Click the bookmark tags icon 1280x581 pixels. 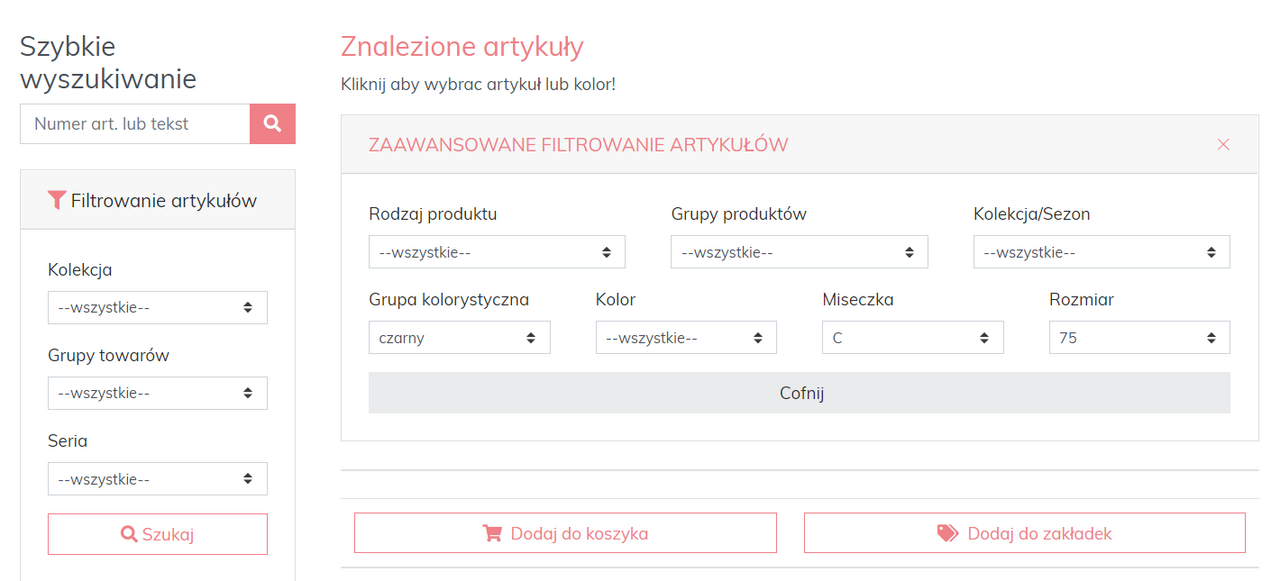[947, 533]
